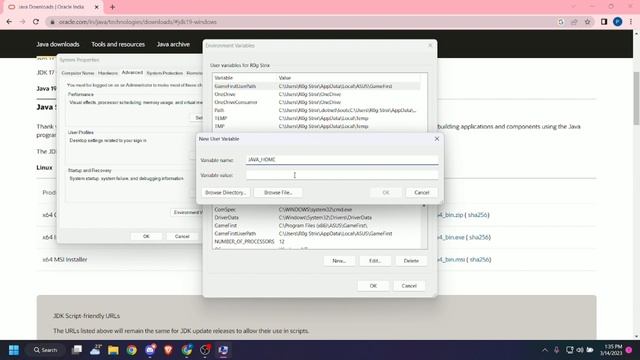Click the microphone tray icon
The height and width of the screenshot is (360, 640).
click(557, 350)
